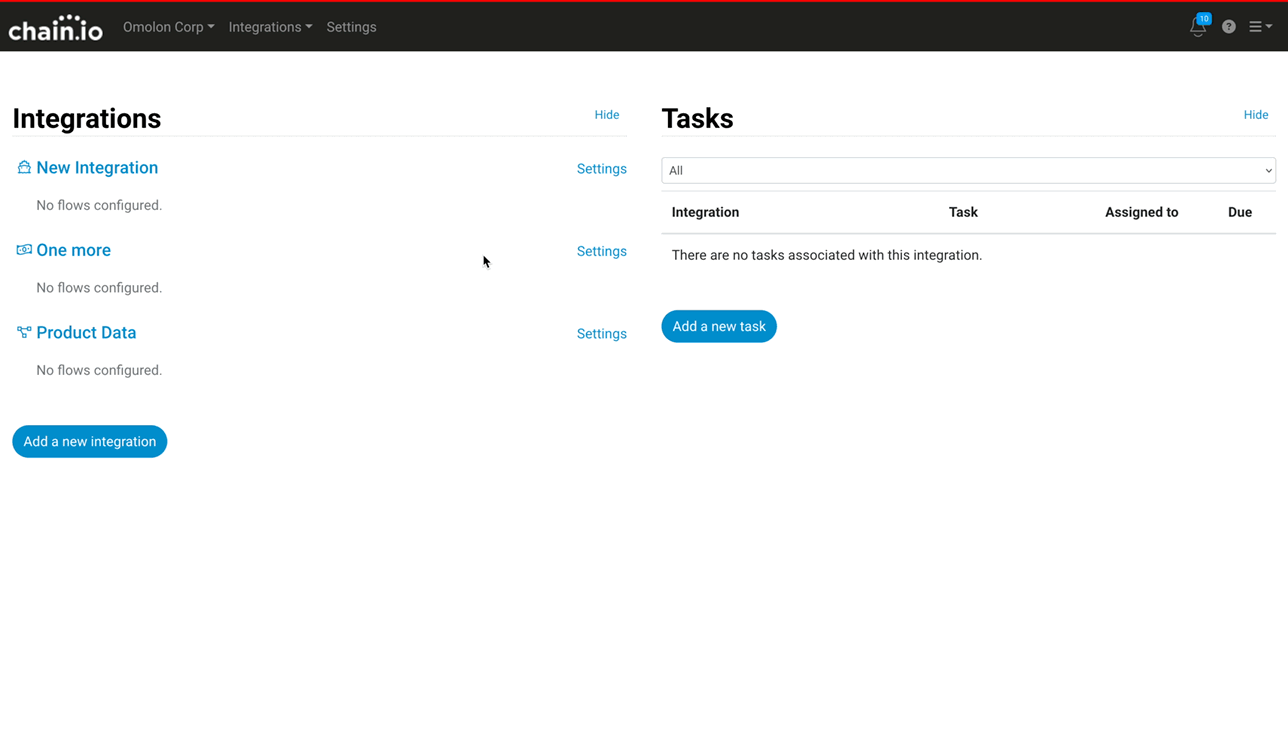This screenshot has height=732, width=1288.
Task: Open the Integrations menu
Action: tap(270, 27)
